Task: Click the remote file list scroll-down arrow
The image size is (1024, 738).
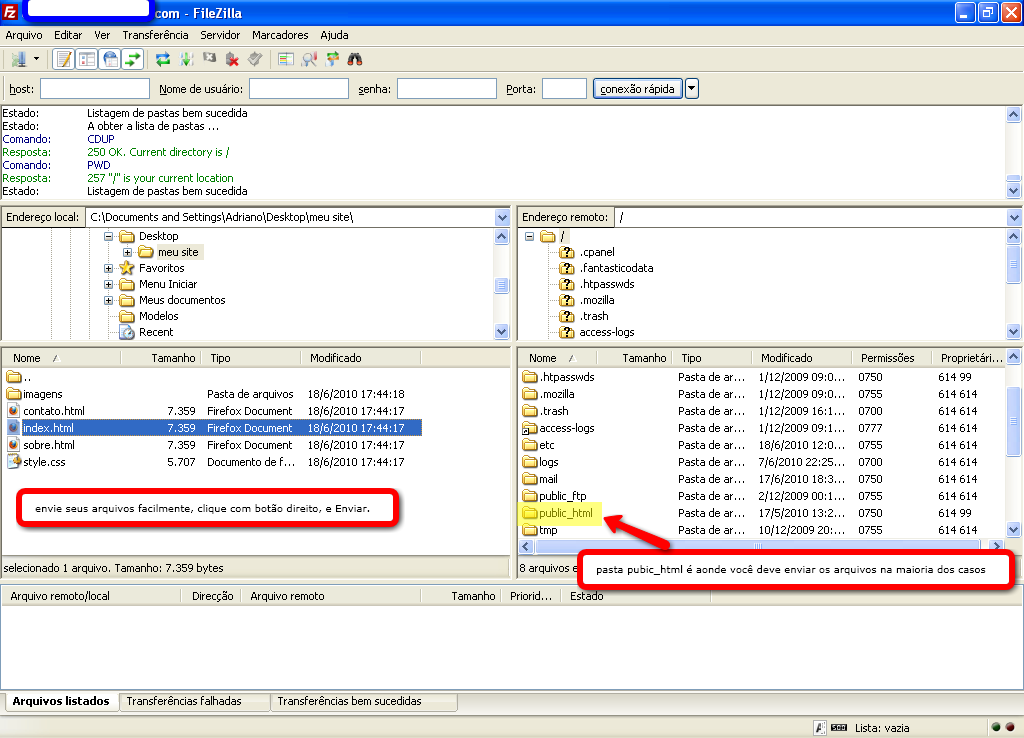Action: (1014, 530)
